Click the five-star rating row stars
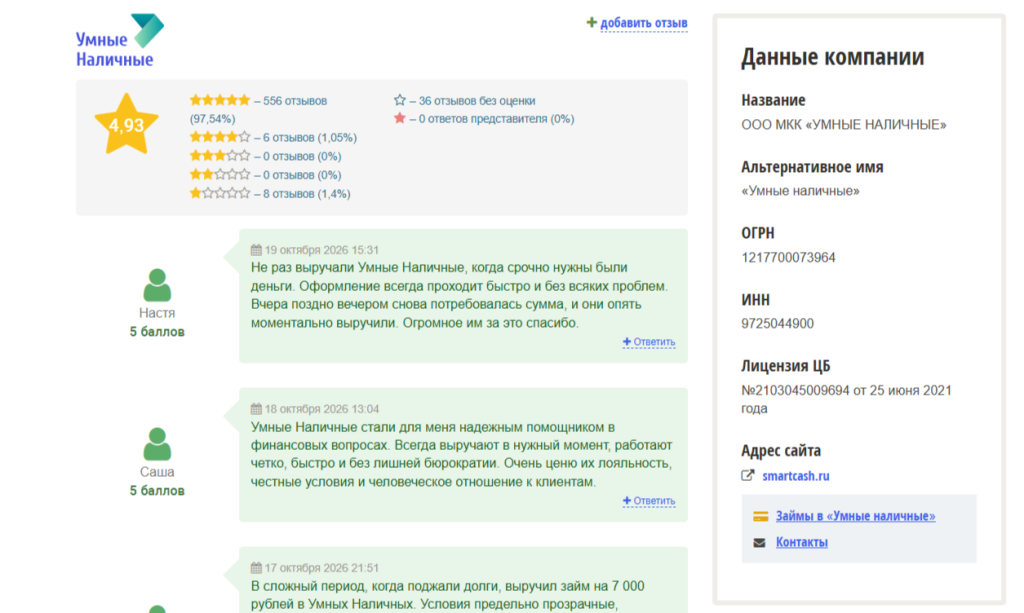 (220, 101)
